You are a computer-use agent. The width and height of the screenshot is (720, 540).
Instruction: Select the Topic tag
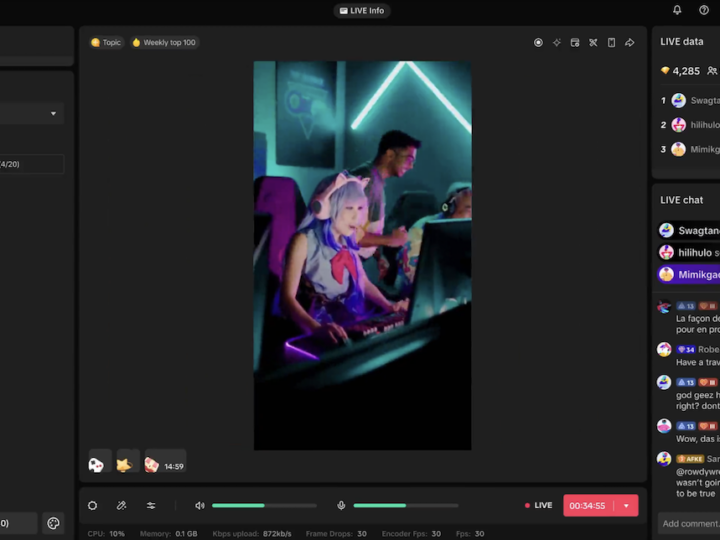(x=106, y=43)
